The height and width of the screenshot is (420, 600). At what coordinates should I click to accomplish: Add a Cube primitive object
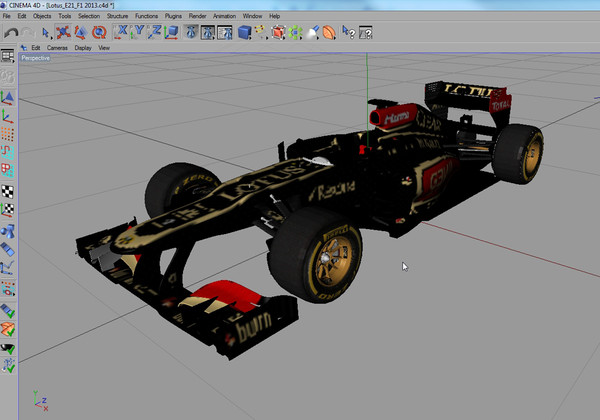point(244,33)
